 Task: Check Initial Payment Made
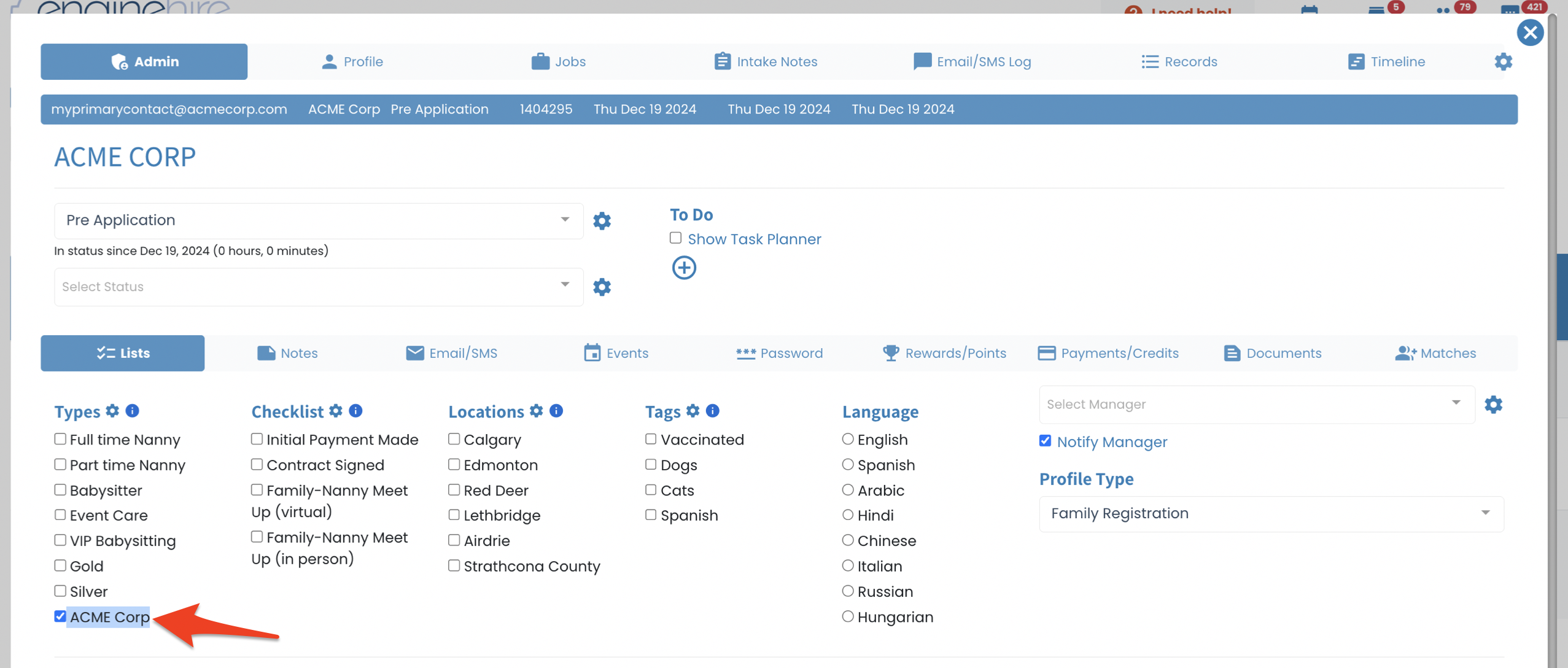coord(257,439)
